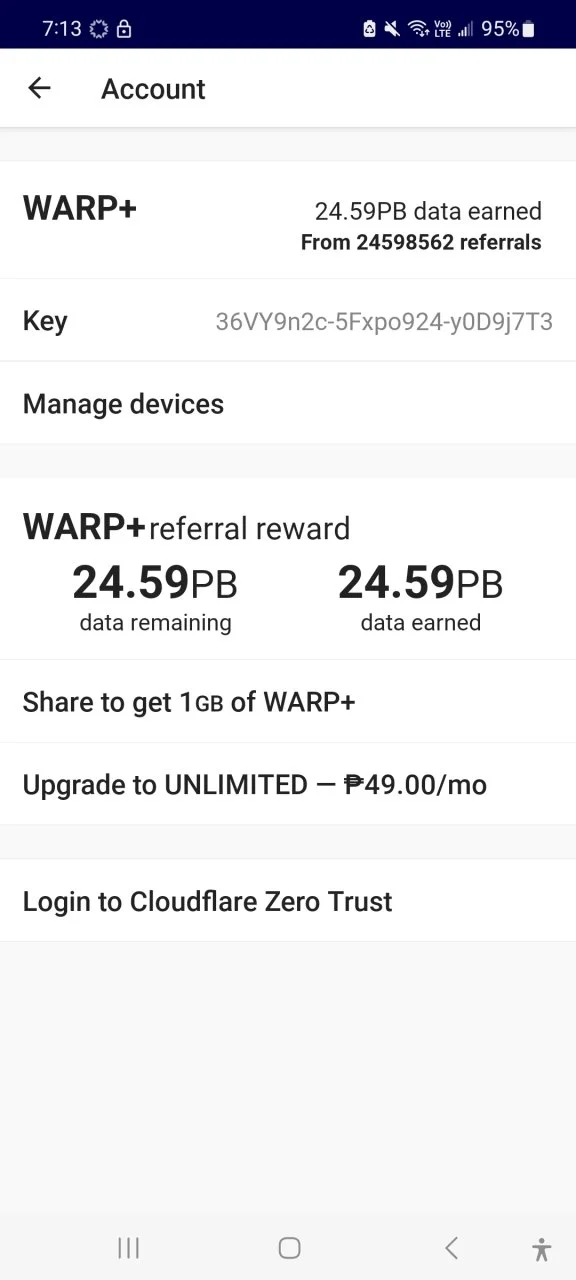Tap the WARP+ referral reward heading
Image resolution: width=576 pixels, height=1280 pixels.
point(186,526)
